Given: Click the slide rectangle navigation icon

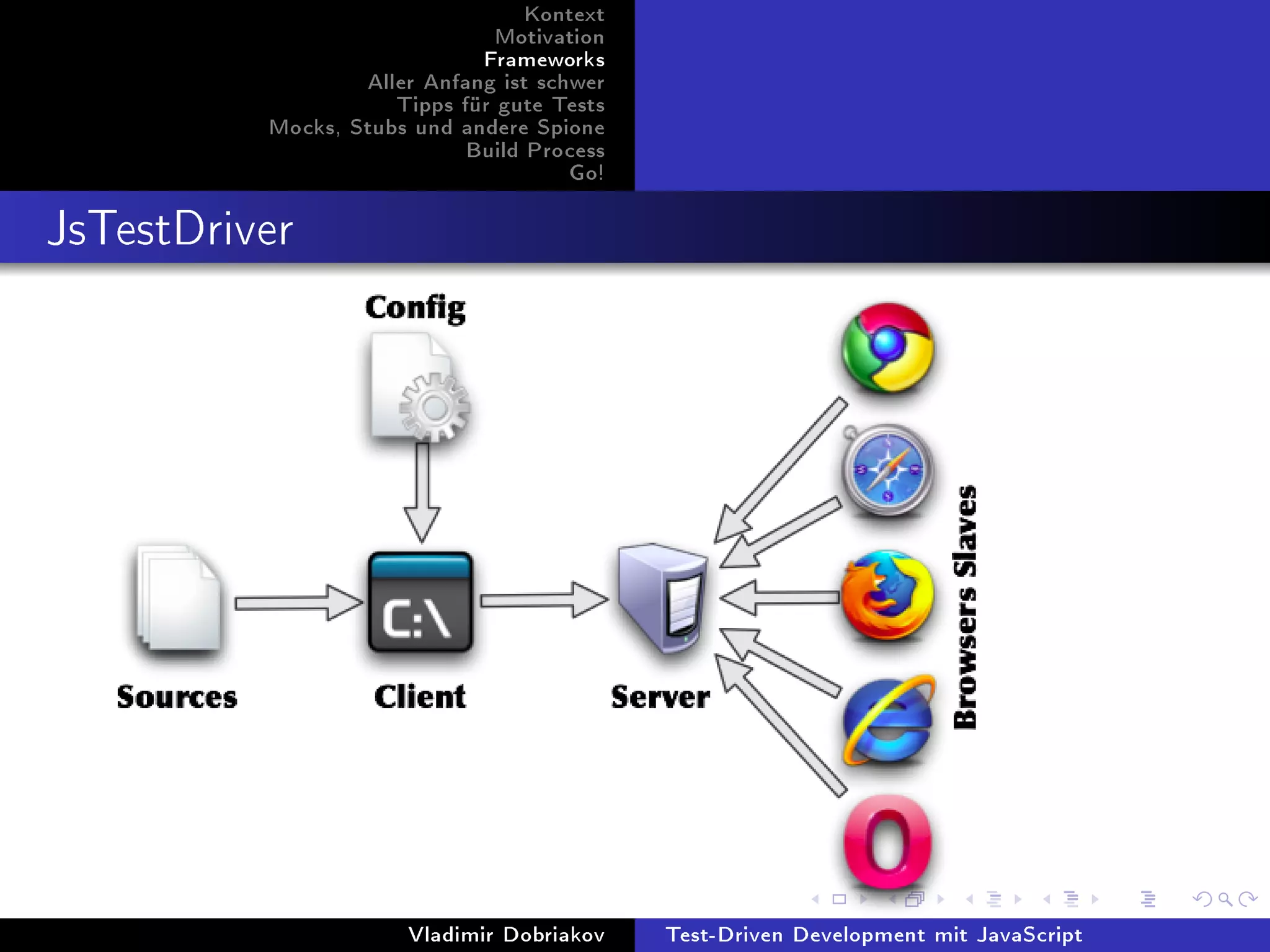Looking at the screenshot, I should (839, 899).
